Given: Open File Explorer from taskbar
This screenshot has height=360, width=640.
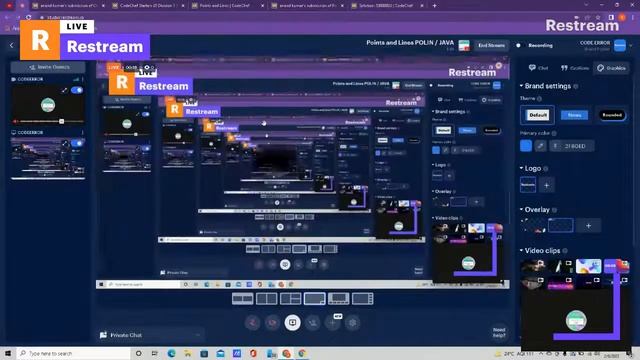Looking at the screenshot, I should coord(187,353).
